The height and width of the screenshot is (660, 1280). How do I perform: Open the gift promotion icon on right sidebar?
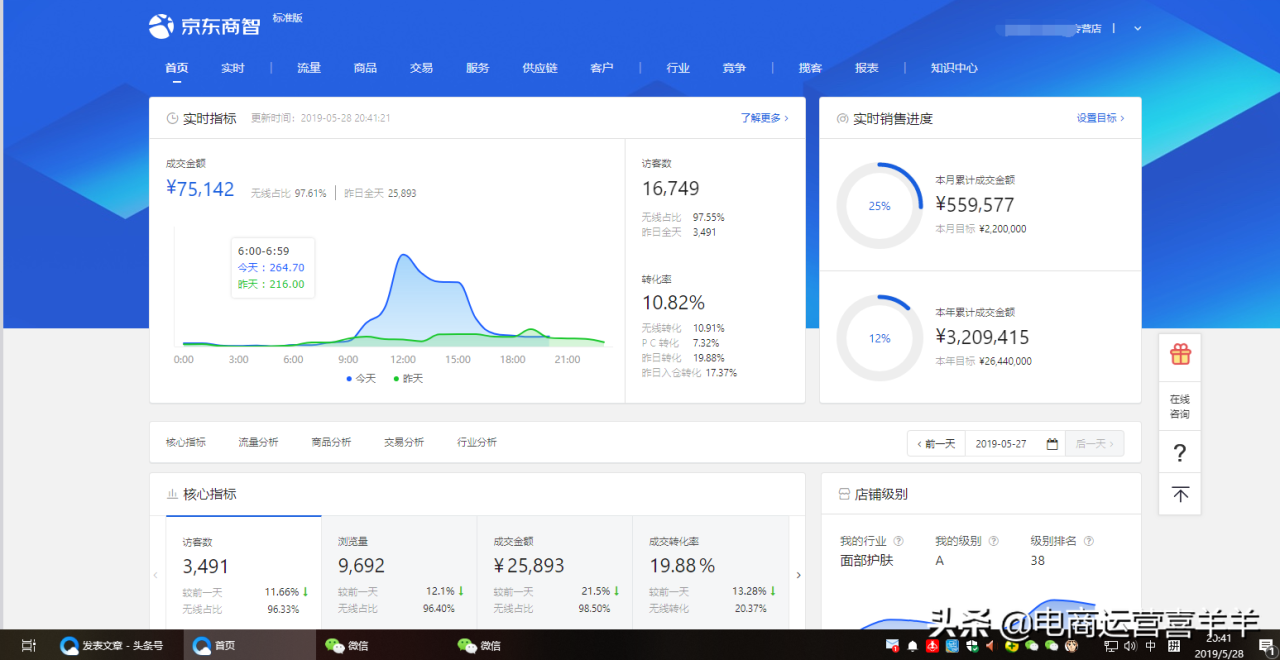point(1179,355)
